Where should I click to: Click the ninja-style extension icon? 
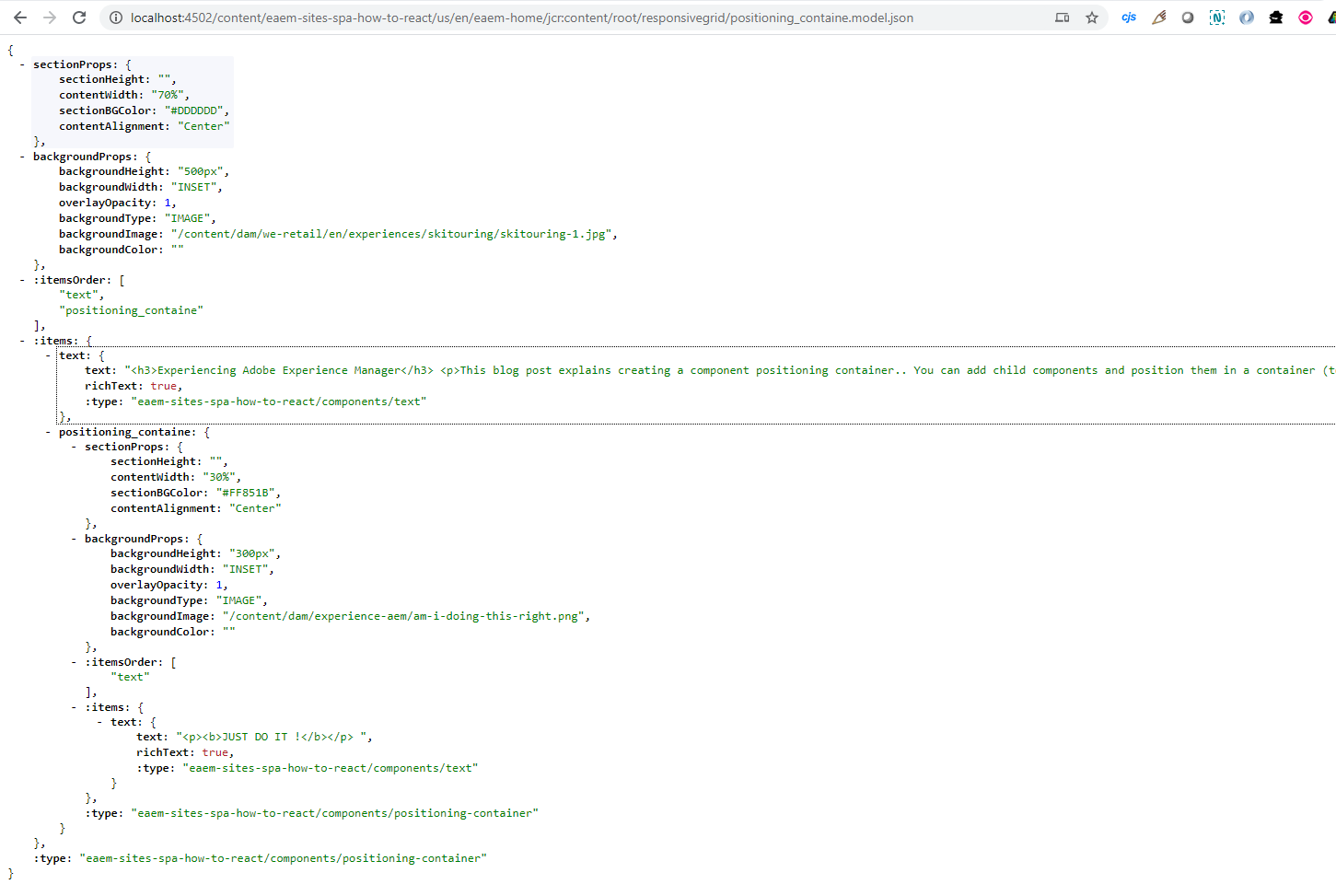pyautogui.click(x=1276, y=17)
